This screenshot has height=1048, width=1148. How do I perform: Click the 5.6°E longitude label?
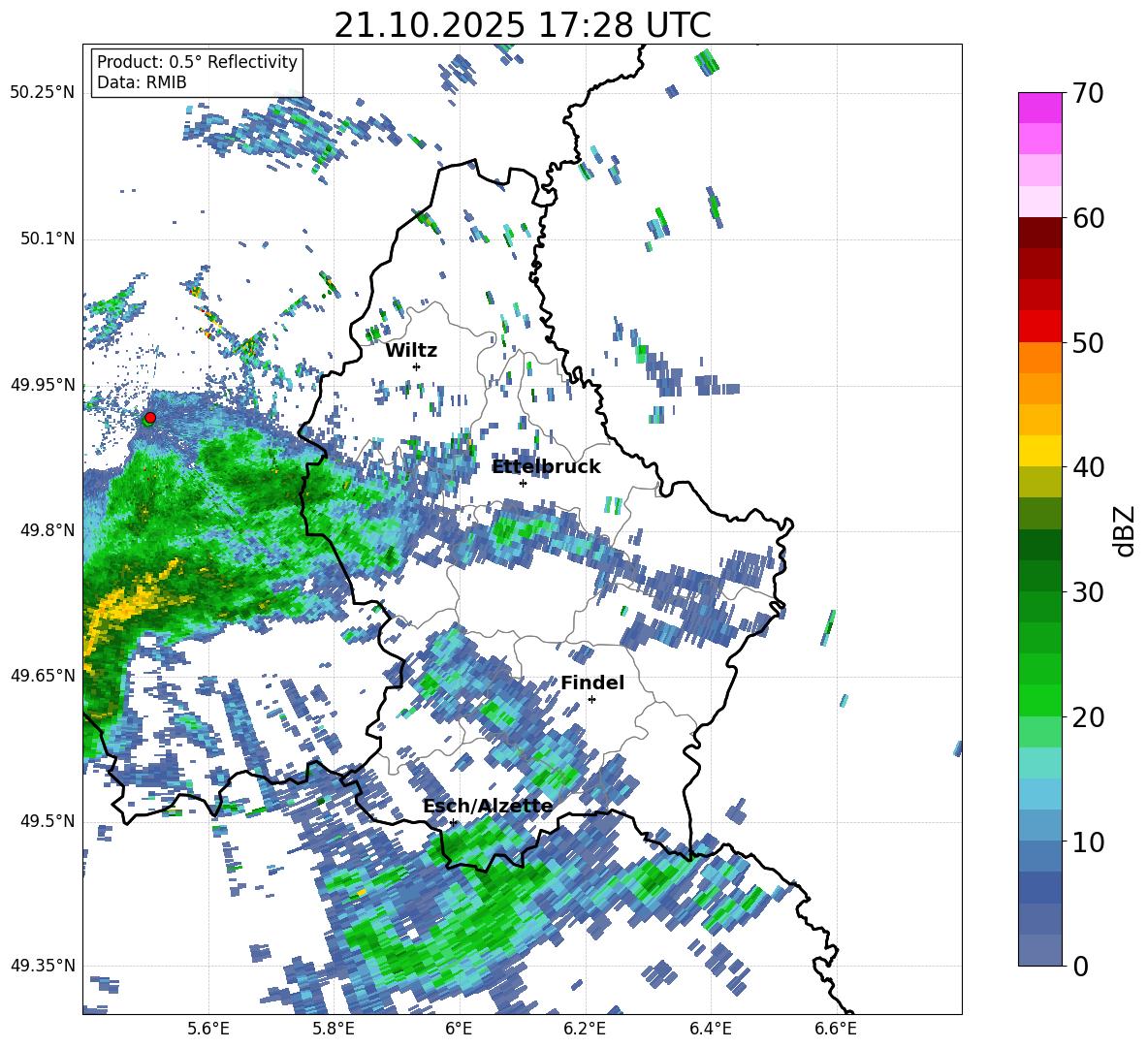click(x=208, y=1029)
